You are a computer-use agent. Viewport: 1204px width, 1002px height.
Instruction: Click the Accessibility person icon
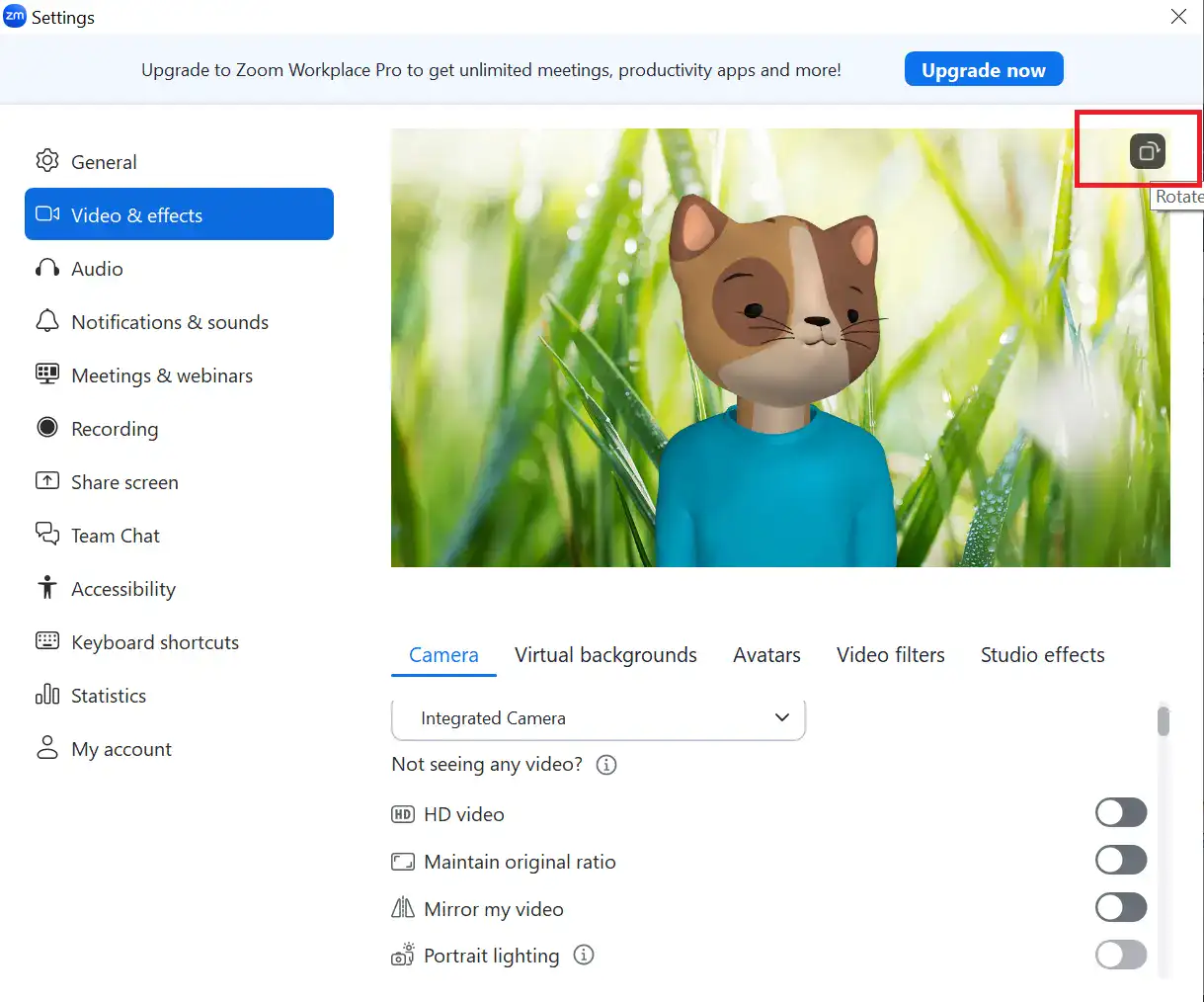[47, 587]
